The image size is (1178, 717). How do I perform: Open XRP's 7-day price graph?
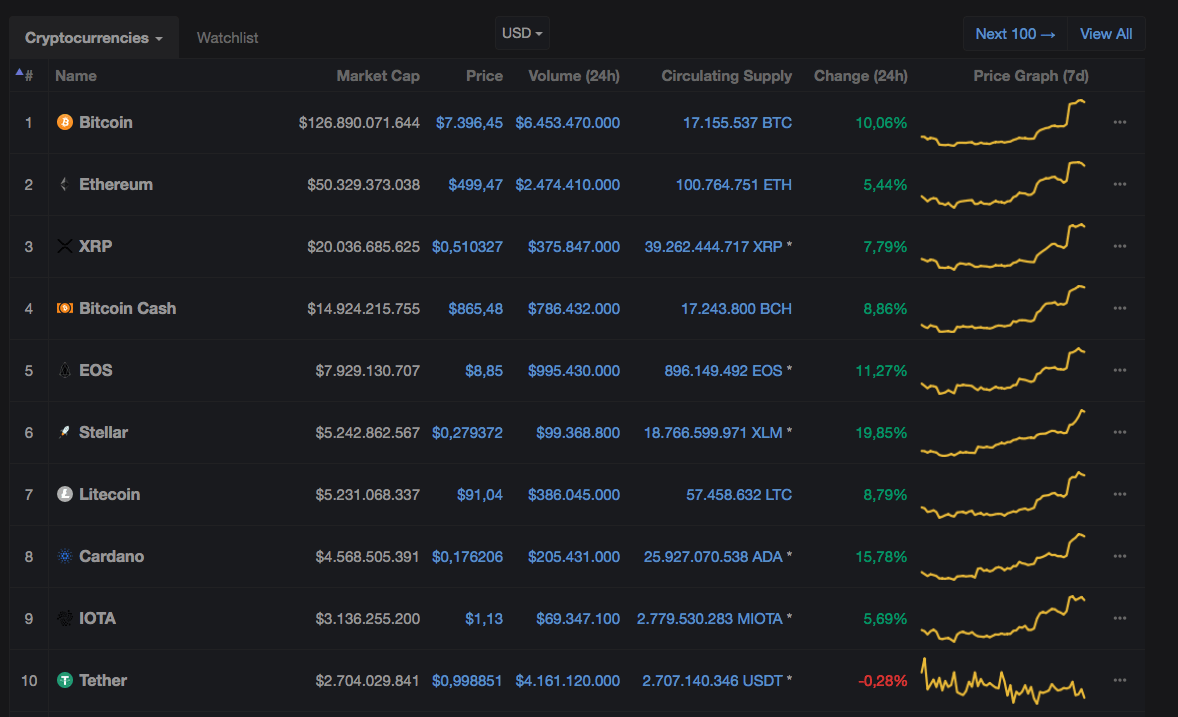(1003, 247)
